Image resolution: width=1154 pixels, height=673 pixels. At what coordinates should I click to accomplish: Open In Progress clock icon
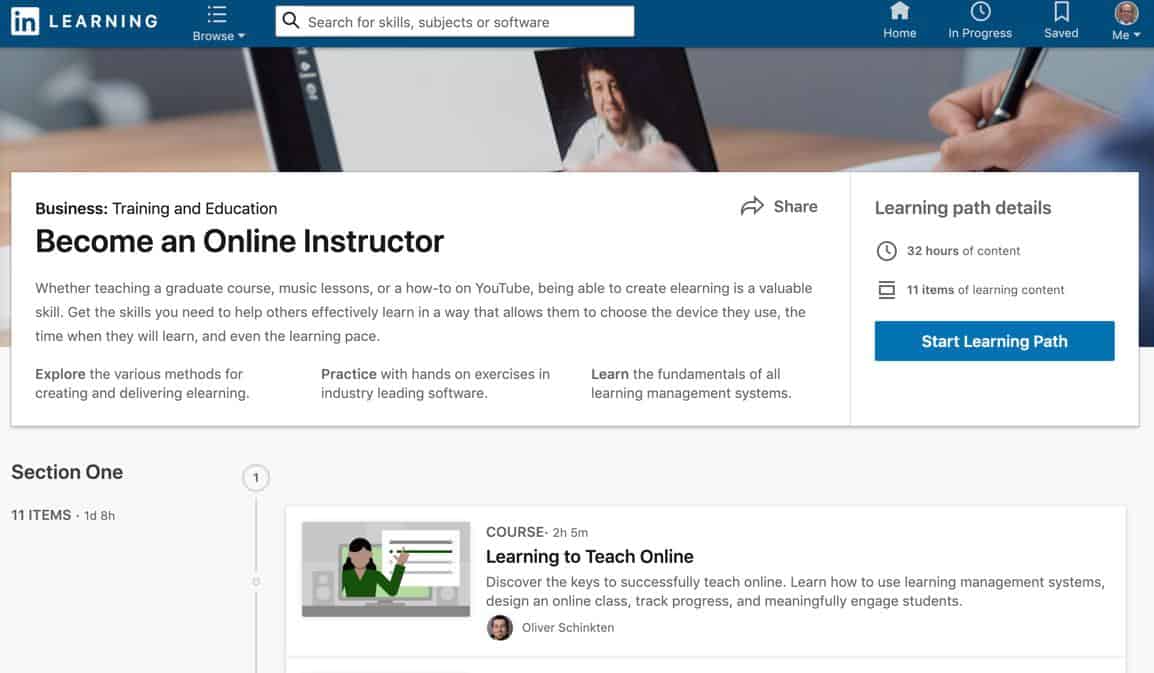980,12
